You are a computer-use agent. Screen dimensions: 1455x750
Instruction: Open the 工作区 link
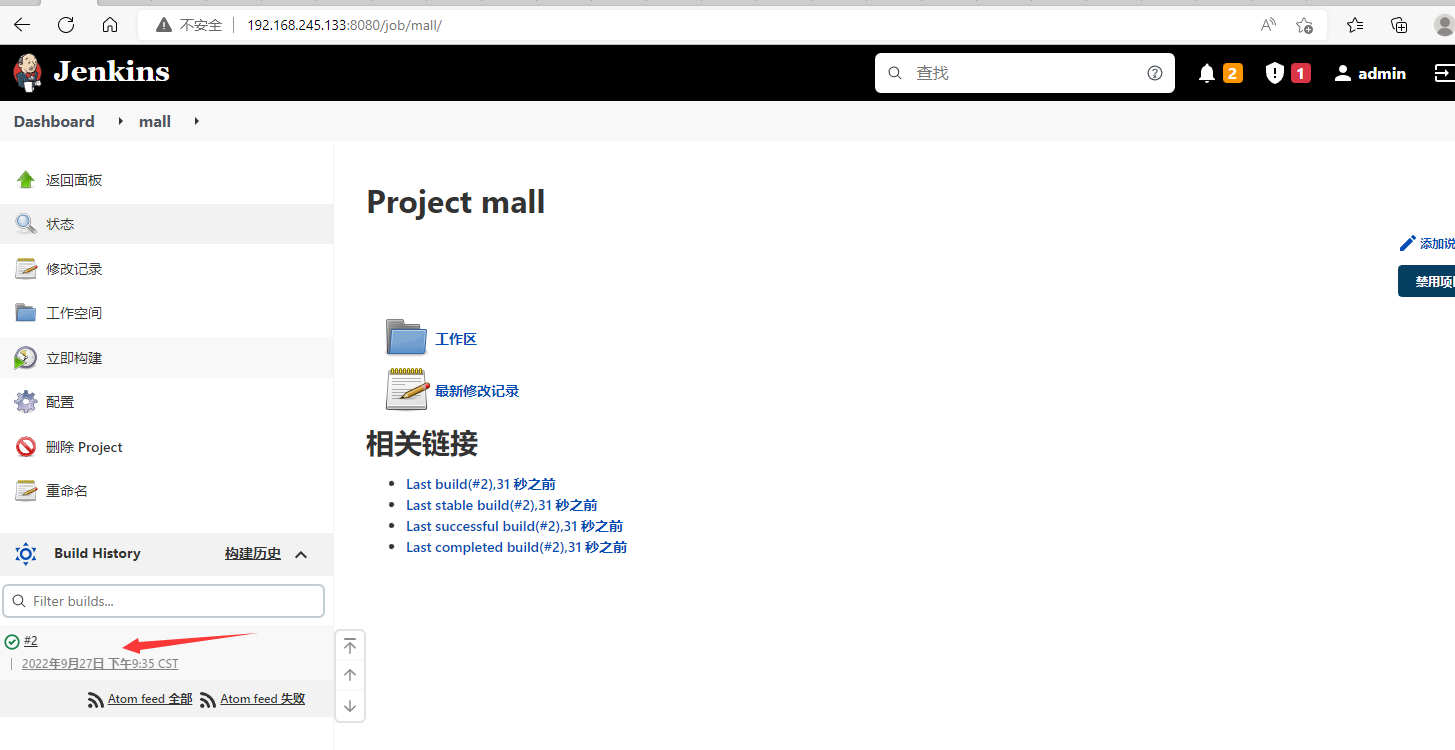click(456, 339)
